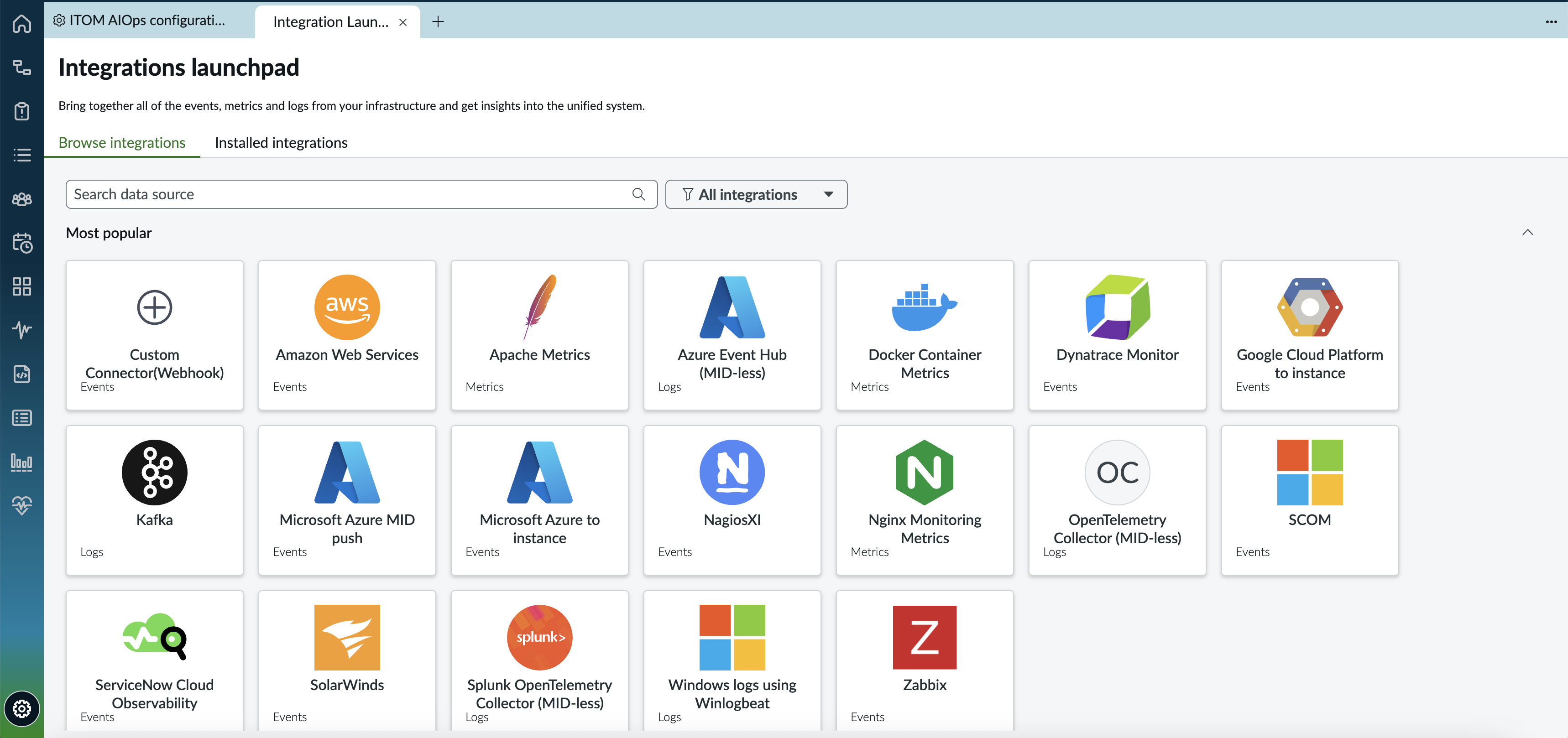Click the search magnifier icon

click(638, 194)
